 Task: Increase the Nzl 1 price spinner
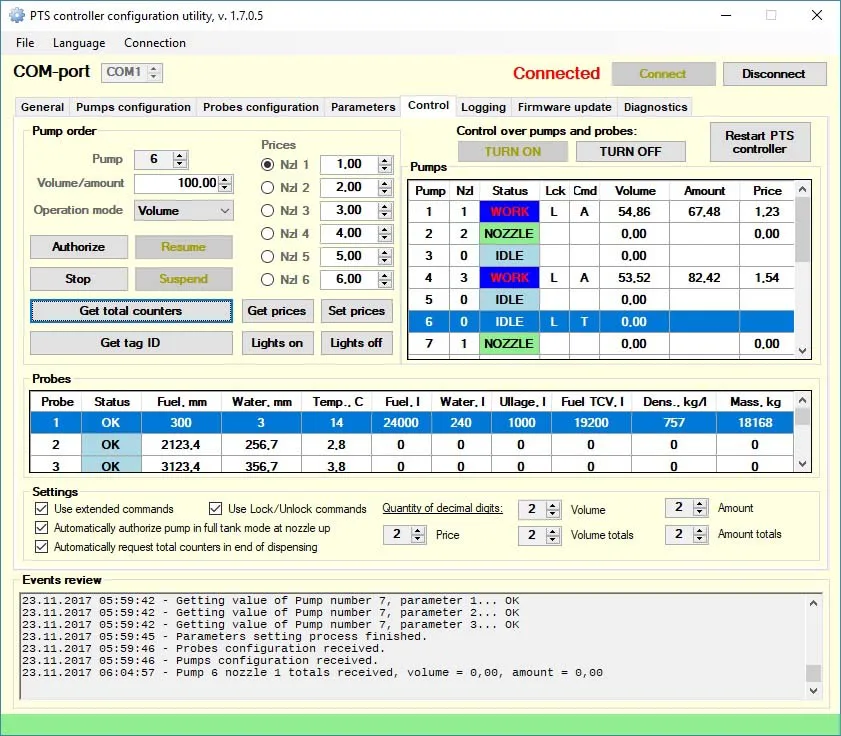(385, 160)
